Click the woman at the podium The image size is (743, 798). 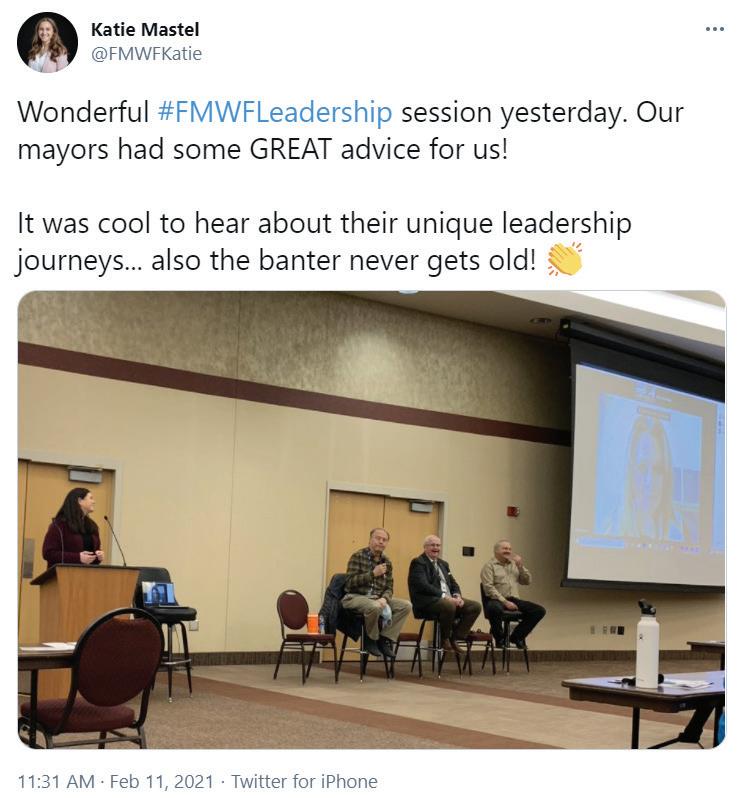click(74, 528)
